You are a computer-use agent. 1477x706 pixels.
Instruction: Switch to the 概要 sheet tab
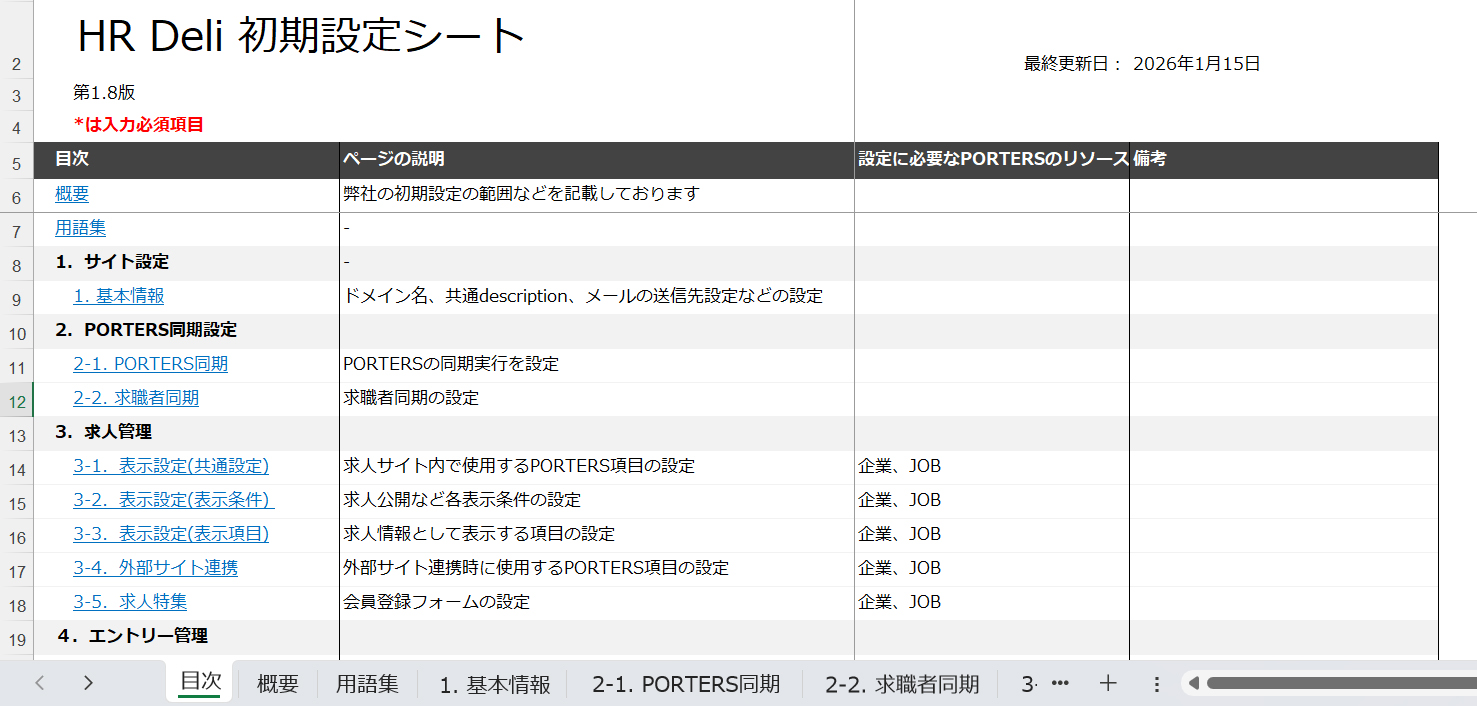277,684
